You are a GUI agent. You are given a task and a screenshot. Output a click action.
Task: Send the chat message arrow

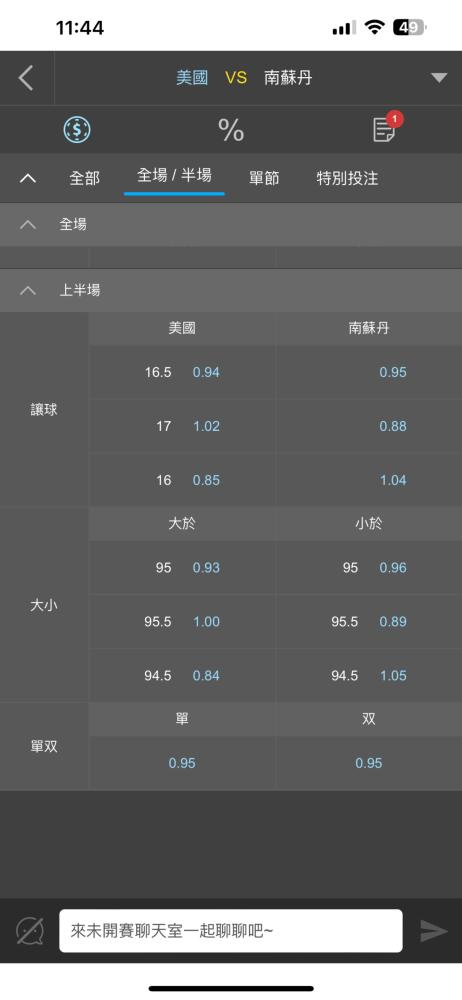[x=434, y=931]
